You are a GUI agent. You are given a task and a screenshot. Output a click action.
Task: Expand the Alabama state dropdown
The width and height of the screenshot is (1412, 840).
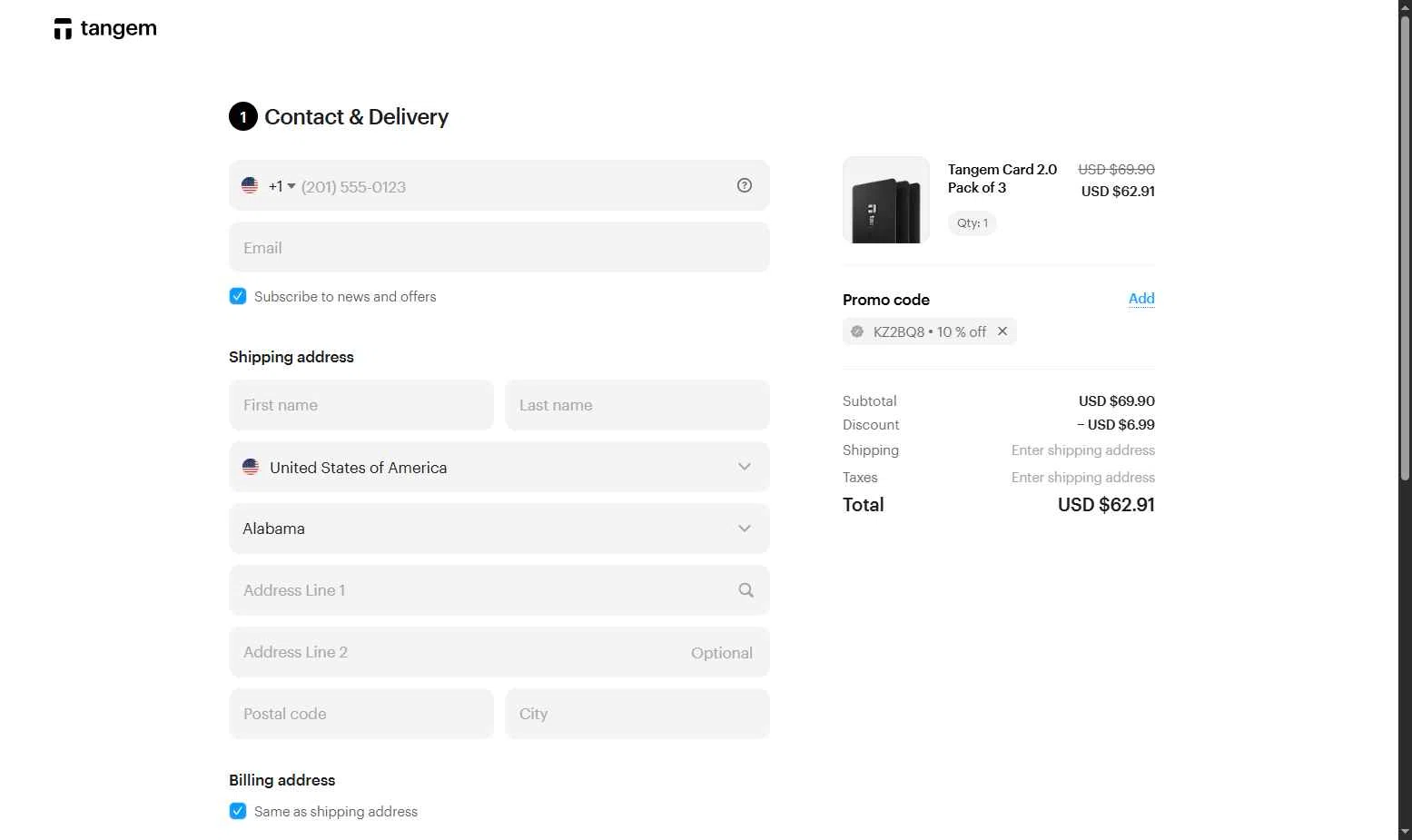499,529
